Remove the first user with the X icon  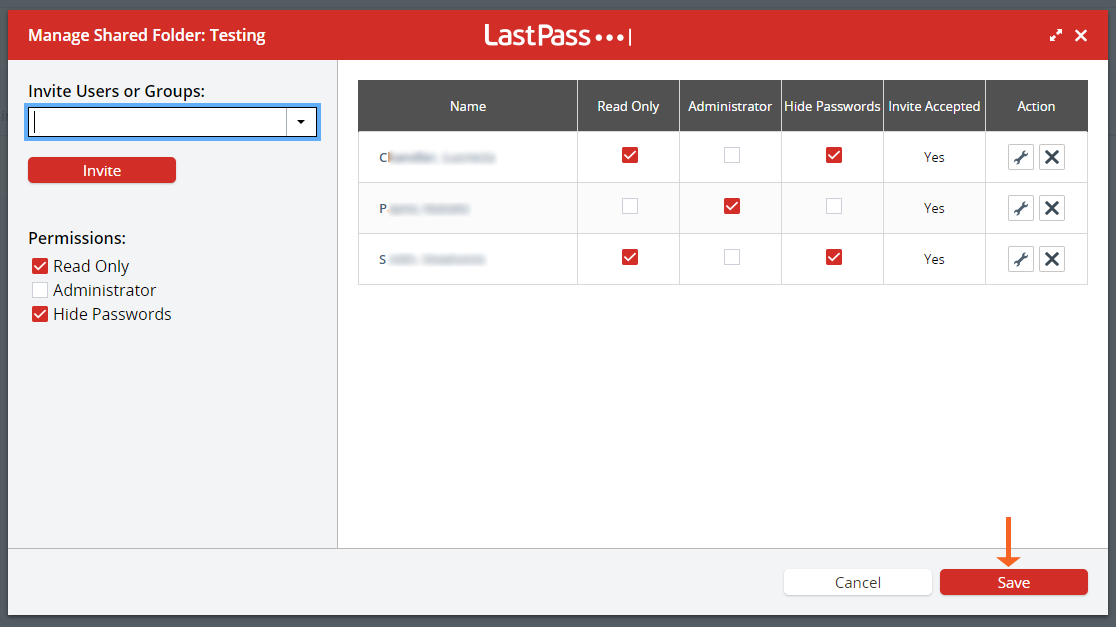[1051, 156]
